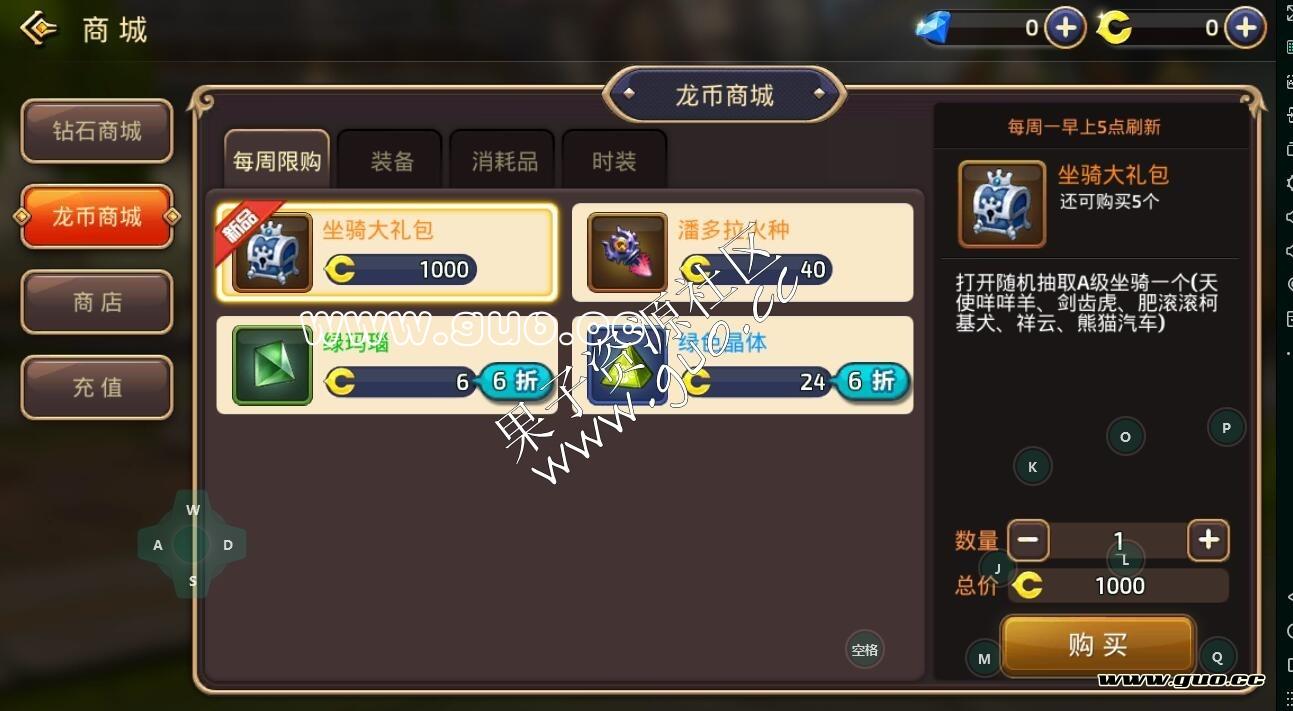Tap the W key on virtual d-pad
Viewport: 1293px width, 711px height.
point(193,510)
